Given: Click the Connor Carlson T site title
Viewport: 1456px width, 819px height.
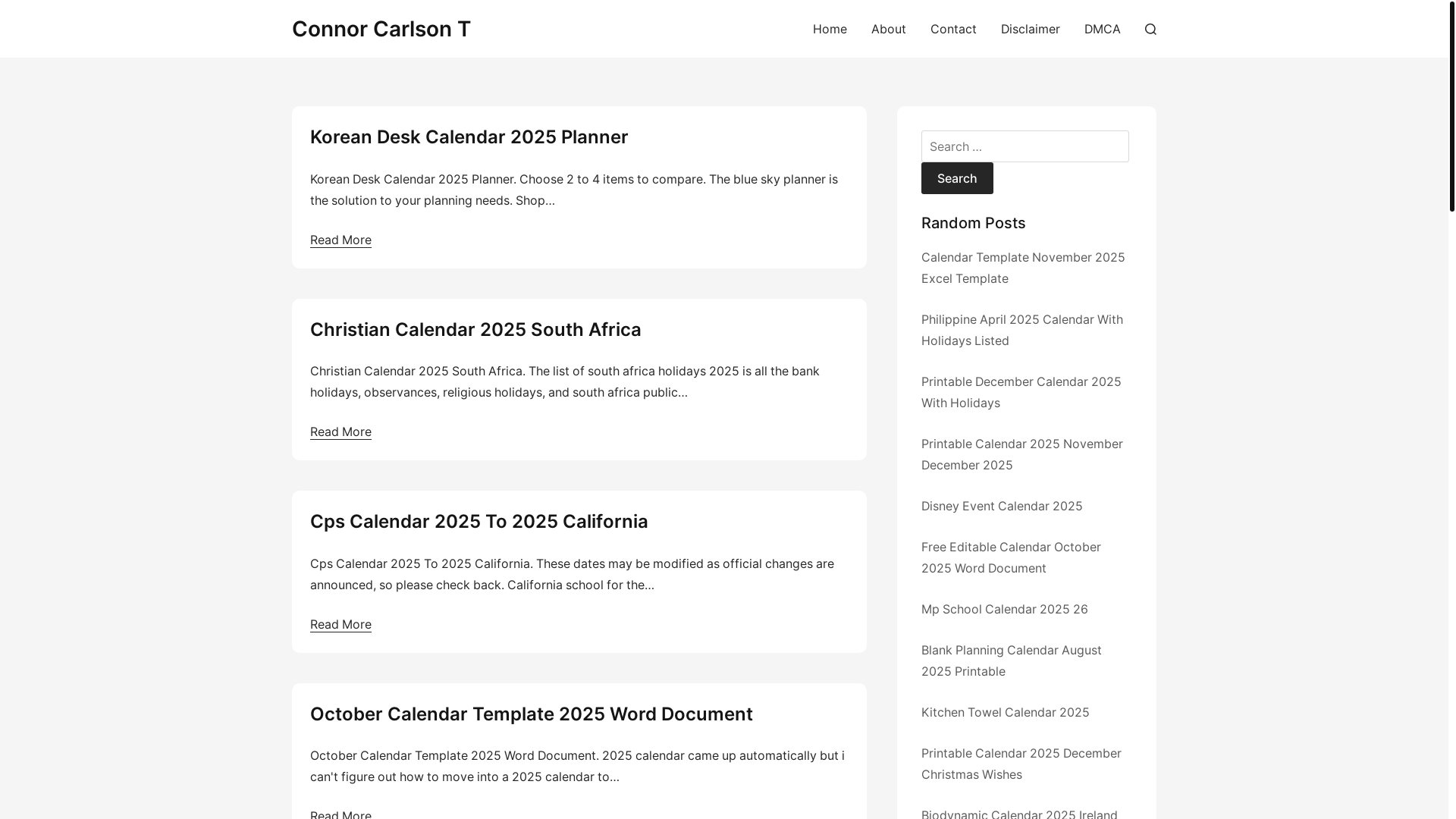Looking at the screenshot, I should pos(381,29).
